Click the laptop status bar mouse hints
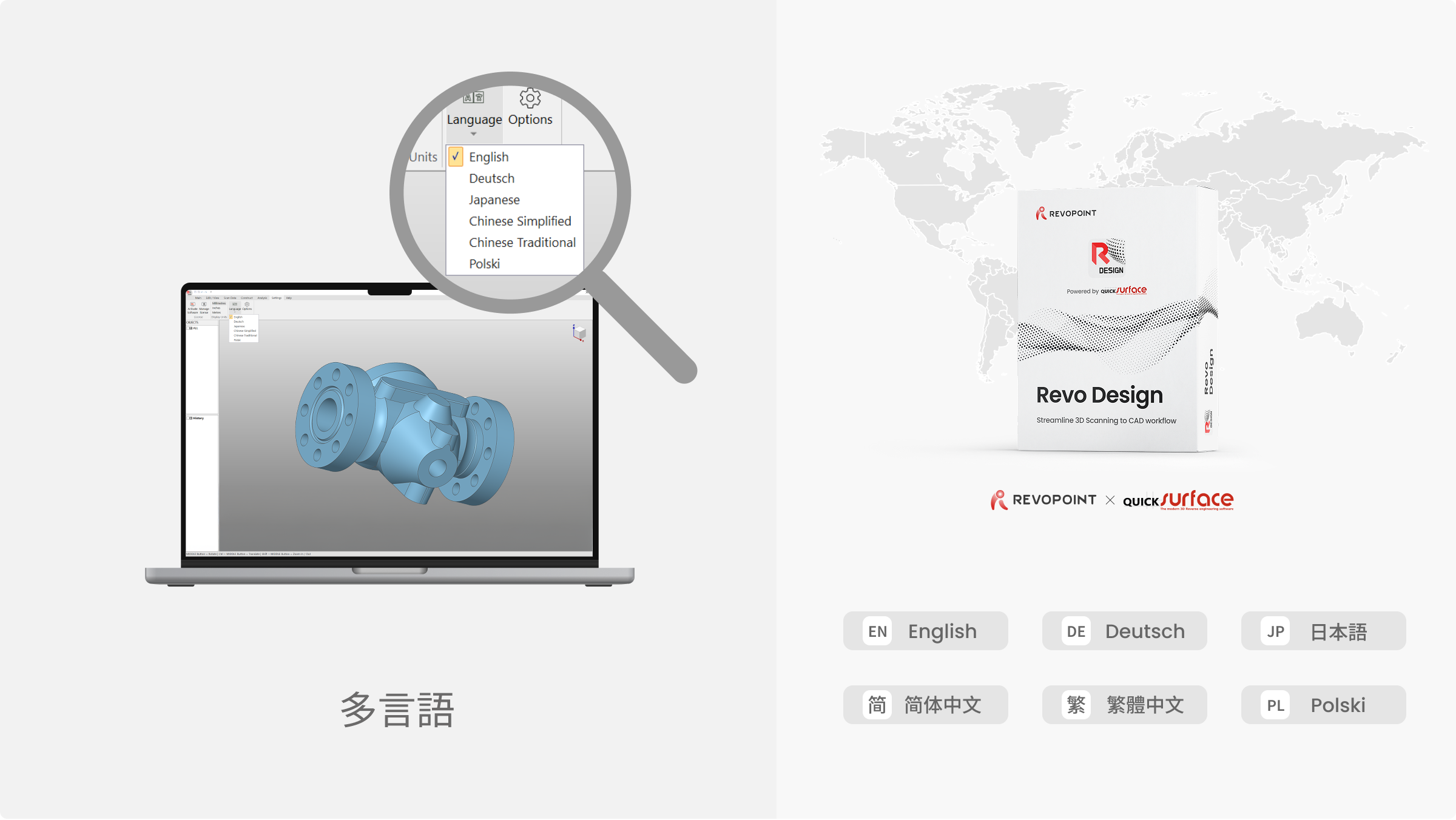Image resolution: width=1456 pixels, height=820 pixels. 249,554
